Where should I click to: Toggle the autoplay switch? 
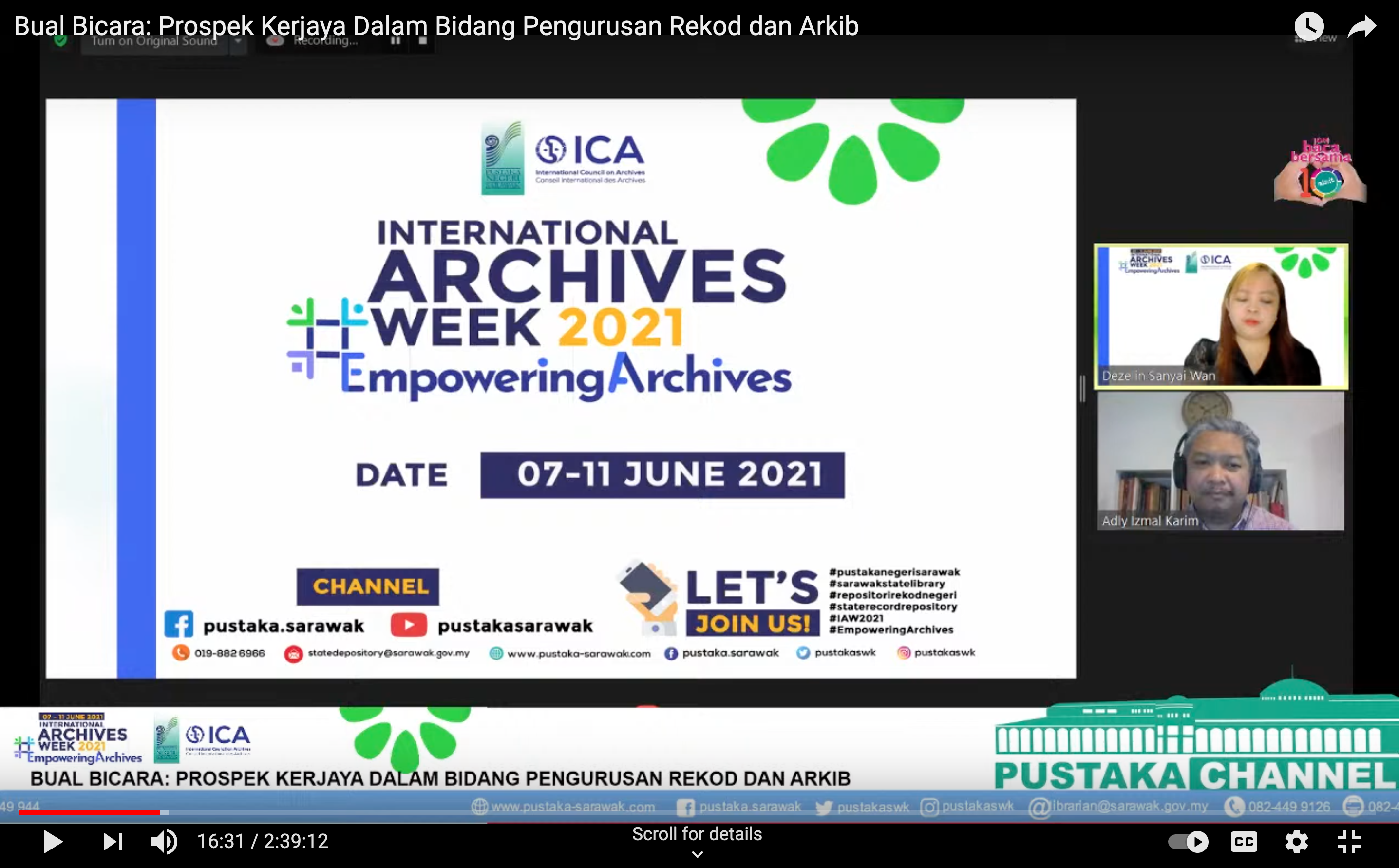click(x=1188, y=842)
